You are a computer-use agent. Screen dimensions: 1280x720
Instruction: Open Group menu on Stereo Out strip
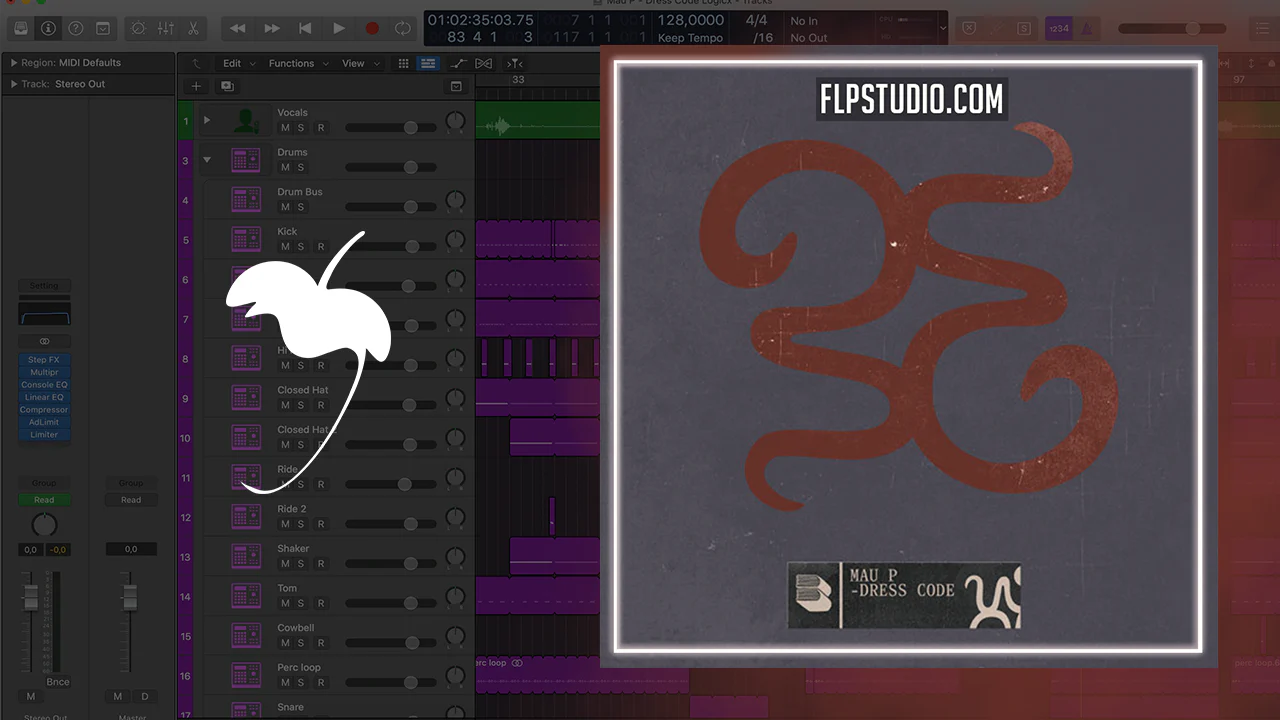pyautogui.click(x=44, y=483)
